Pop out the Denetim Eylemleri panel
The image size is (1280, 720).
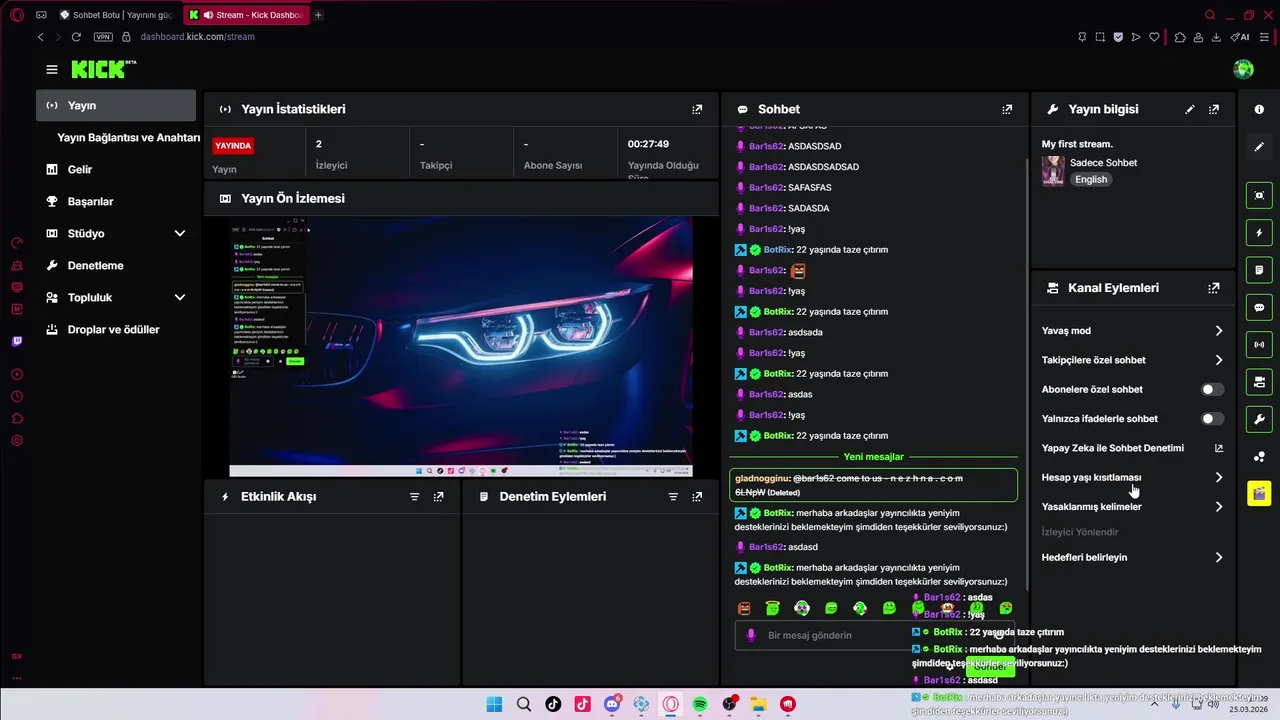pos(697,496)
